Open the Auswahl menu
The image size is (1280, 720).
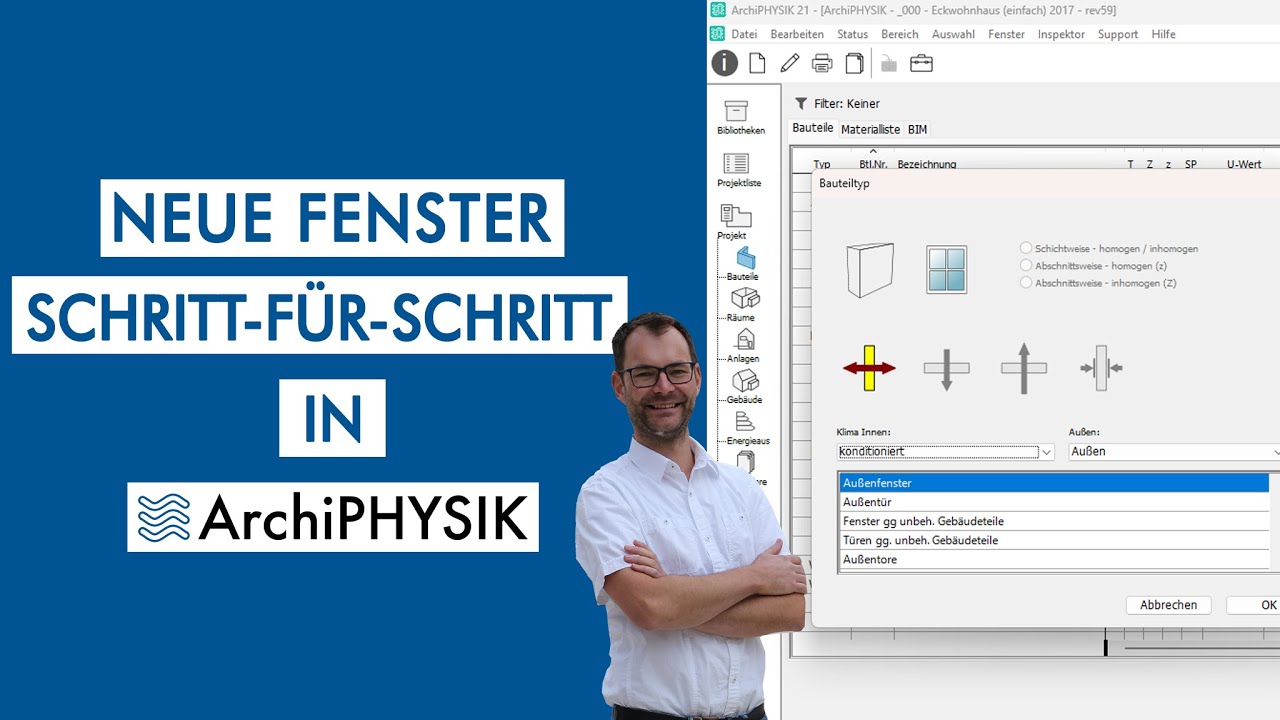[x=953, y=34]
